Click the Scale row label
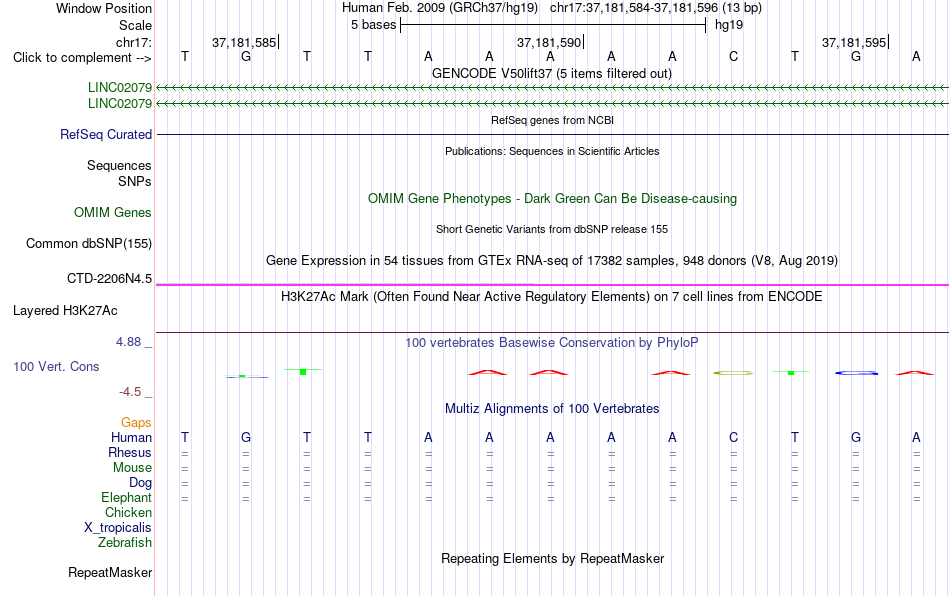Screen dimensions: 950x596 click(135, 25)
